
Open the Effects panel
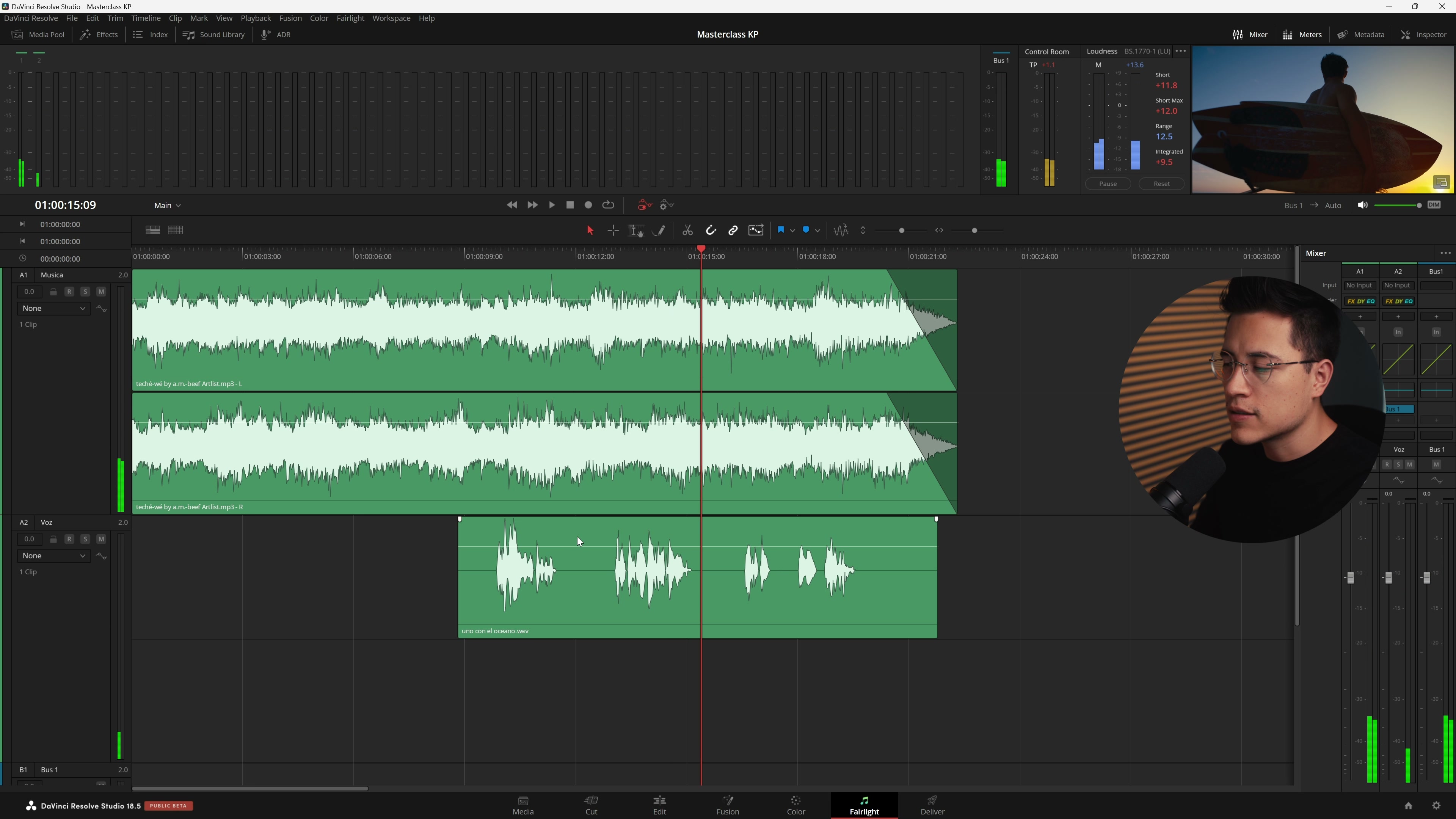(99, 35)
